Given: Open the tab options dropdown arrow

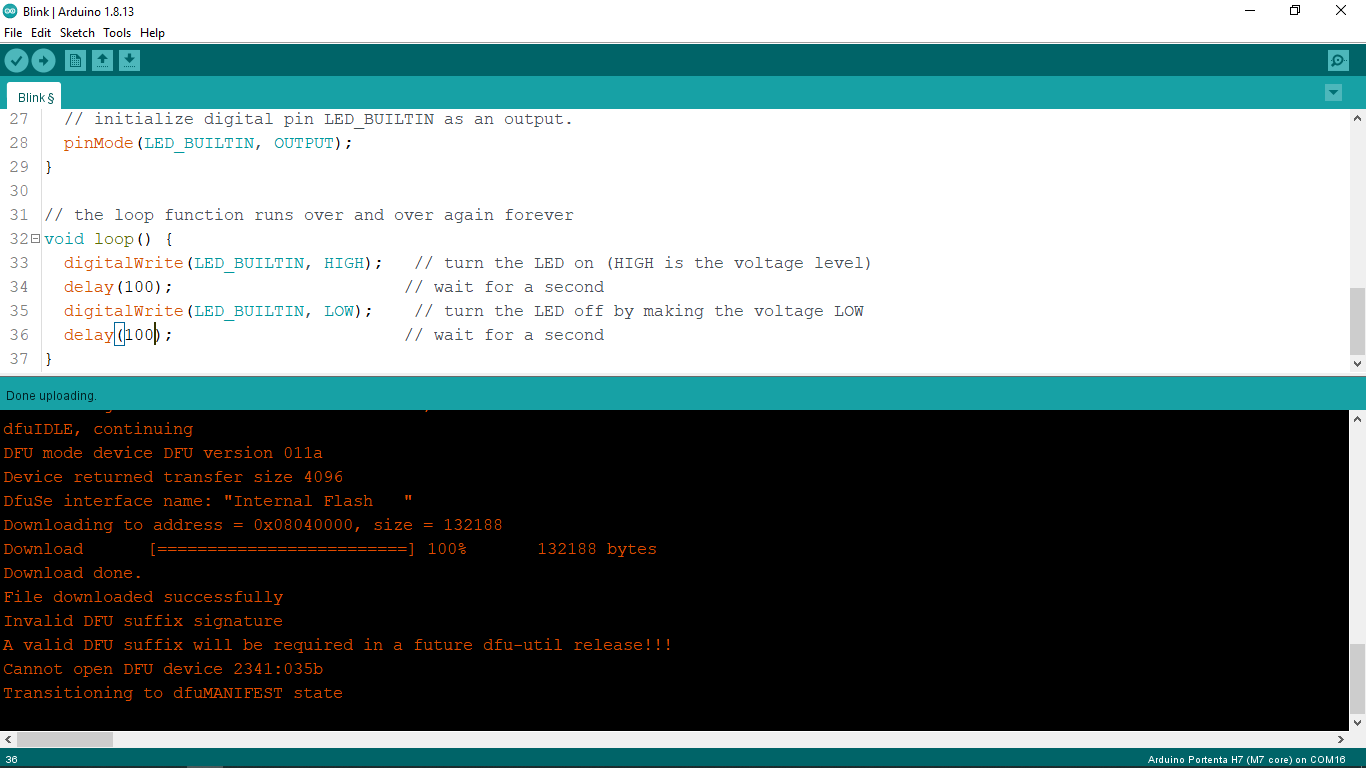Looking at the screenshot, I should click(x=1333, y=93).
